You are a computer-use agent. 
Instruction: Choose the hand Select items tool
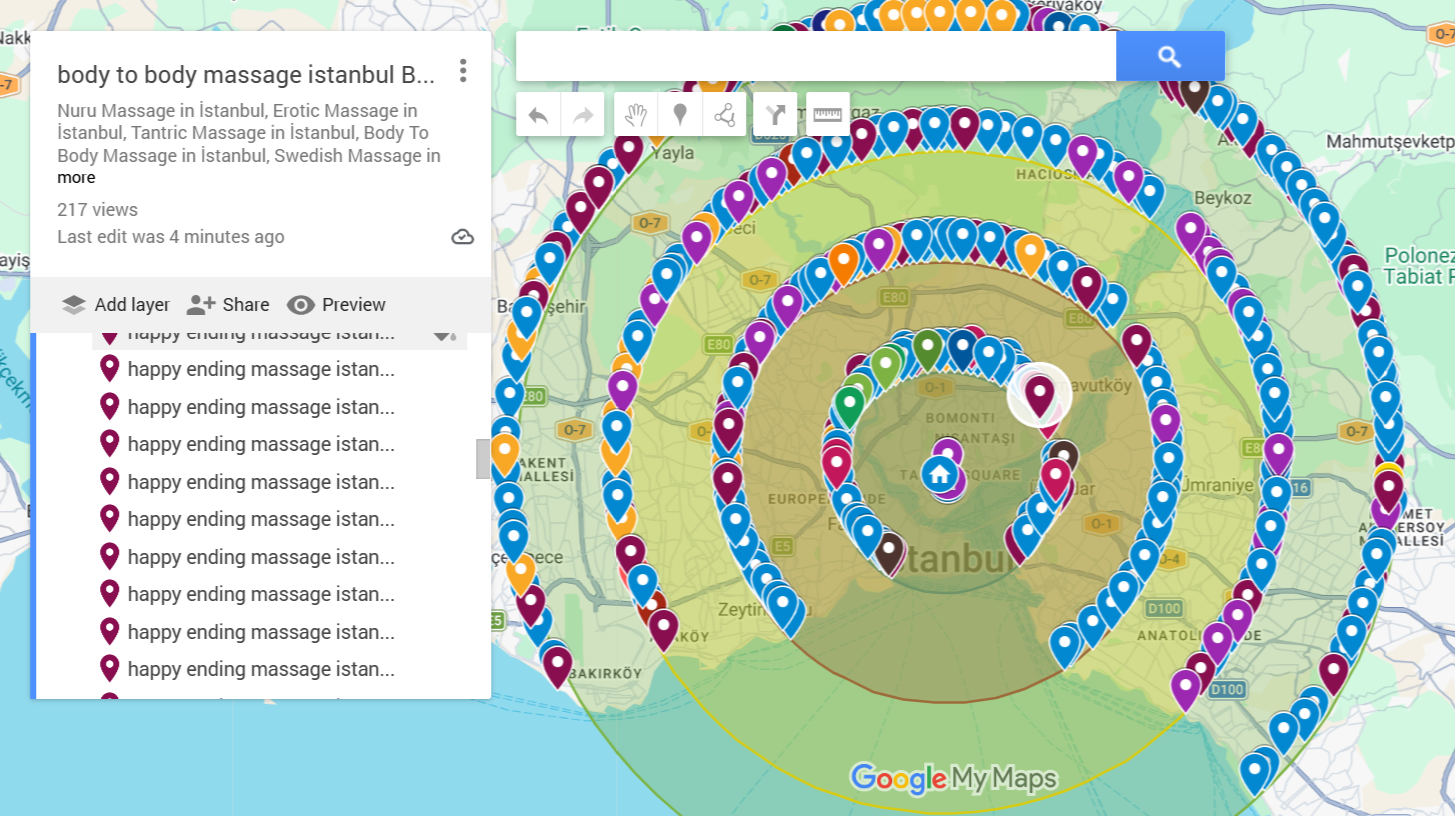[636, 115]
